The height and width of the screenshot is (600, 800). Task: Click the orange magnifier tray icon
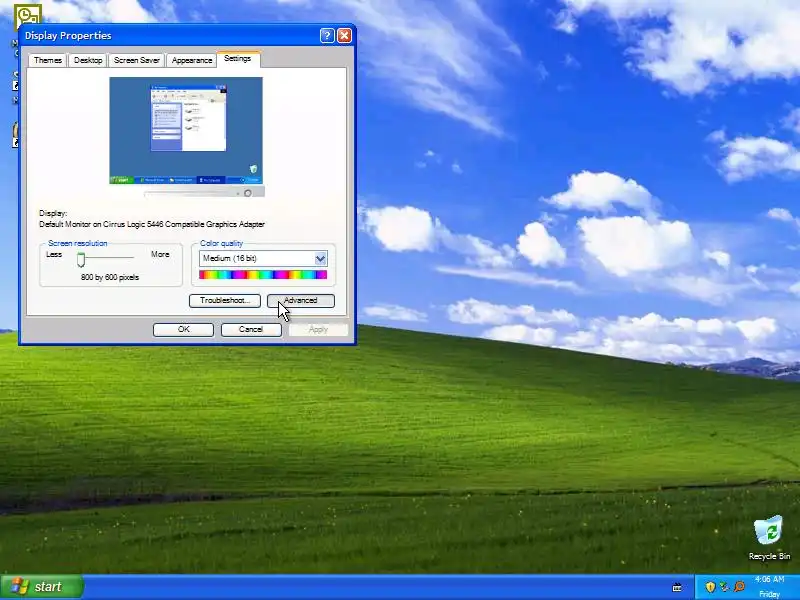(x=739, y=587)
